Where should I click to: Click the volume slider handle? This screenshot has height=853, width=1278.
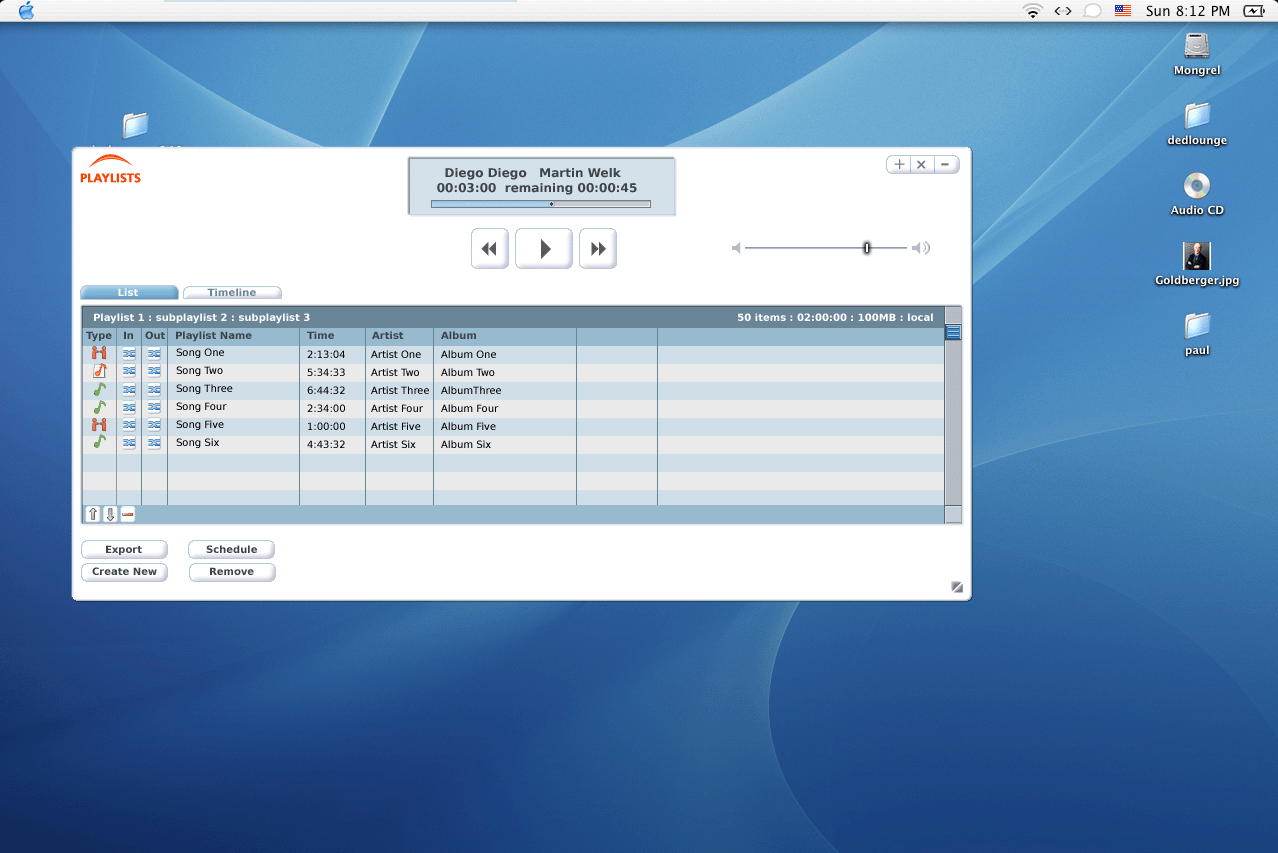coord(867,248)
